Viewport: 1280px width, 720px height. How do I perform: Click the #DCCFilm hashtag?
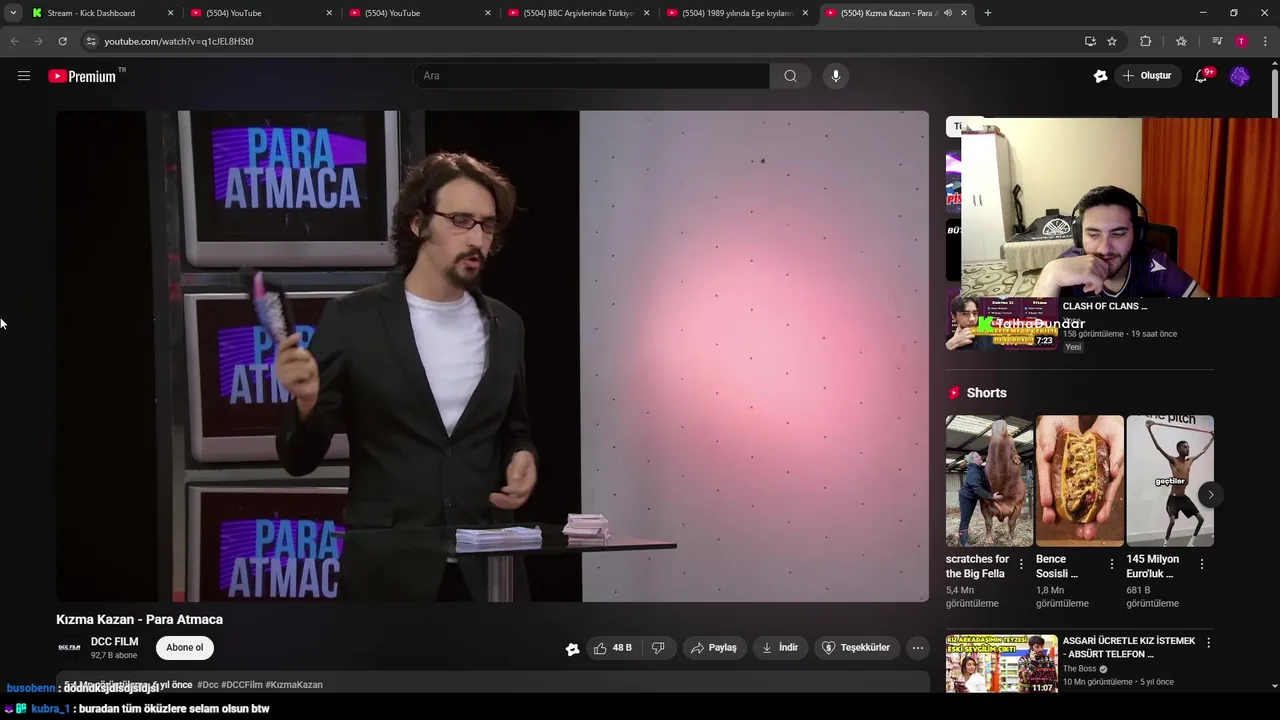click(241, 685)
